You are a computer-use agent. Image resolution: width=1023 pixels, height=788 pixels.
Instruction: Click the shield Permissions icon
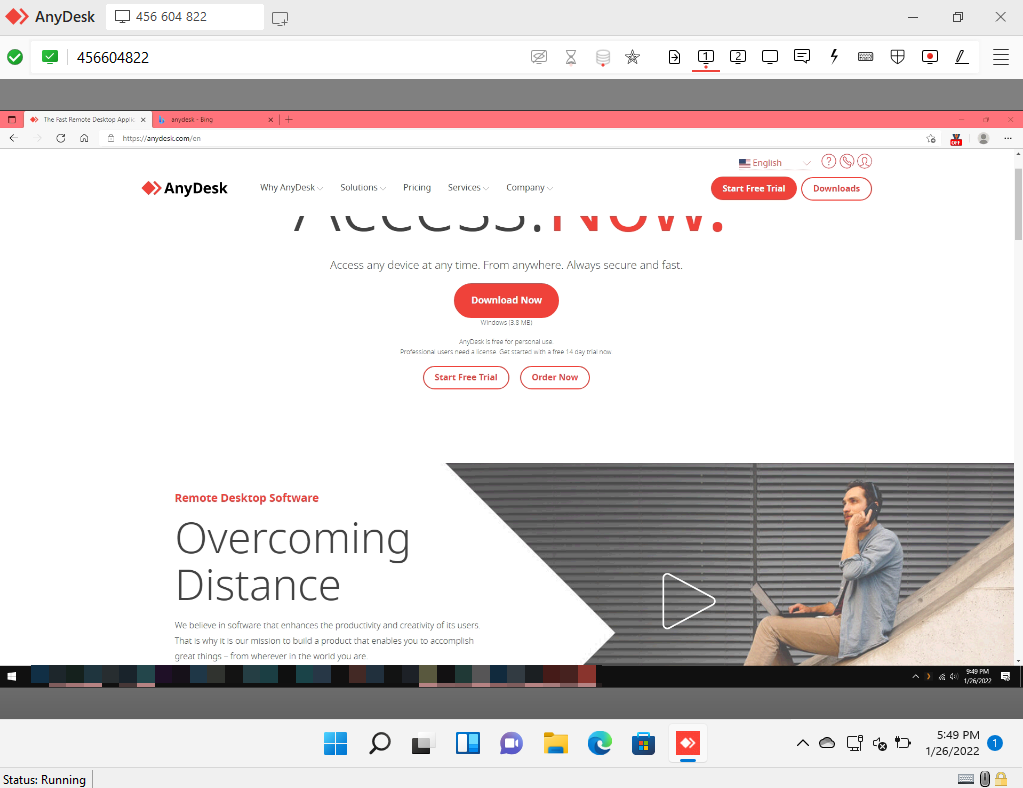click(x=898, y=57)
